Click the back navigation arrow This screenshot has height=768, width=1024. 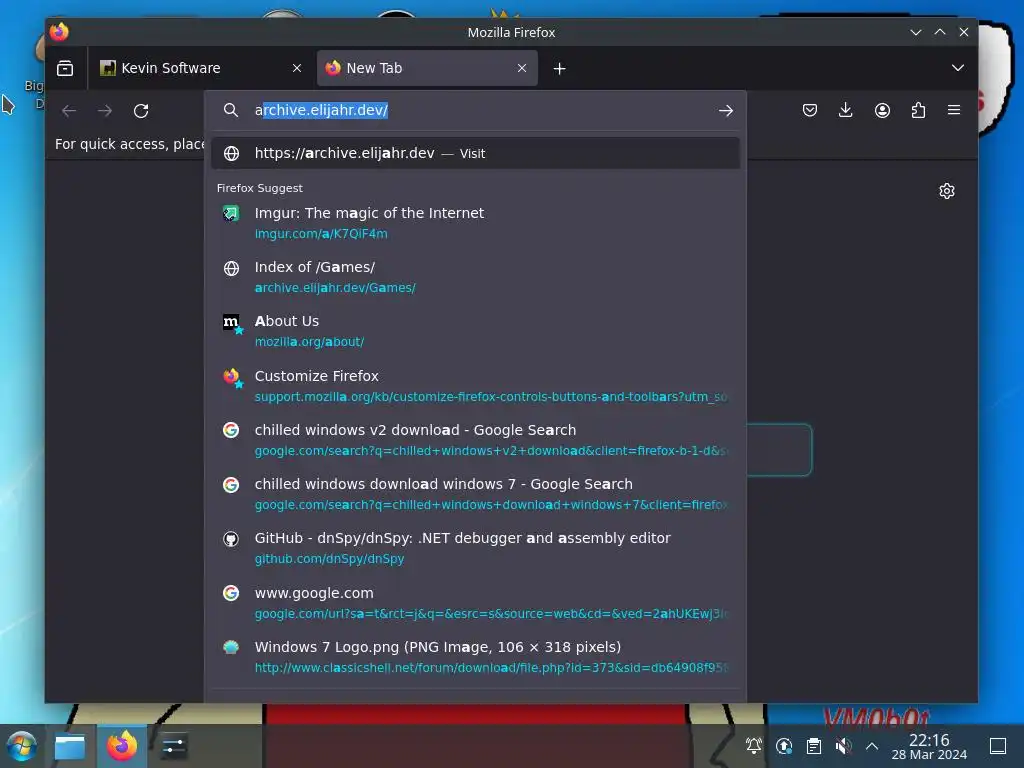tap(69, 111)
